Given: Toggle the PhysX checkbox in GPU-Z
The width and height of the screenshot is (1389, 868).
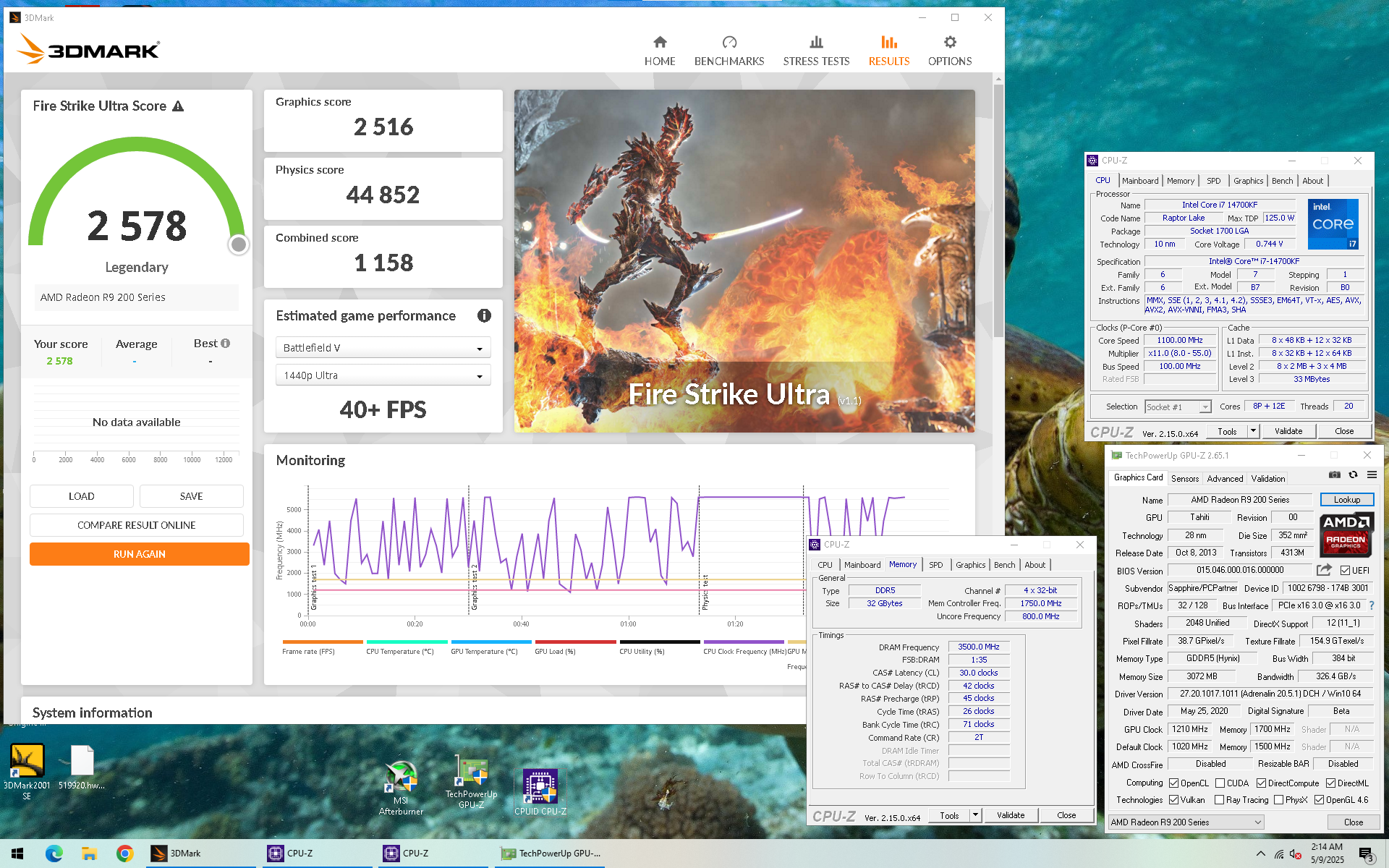Looking at the screenshot, I should [1278, 799].
